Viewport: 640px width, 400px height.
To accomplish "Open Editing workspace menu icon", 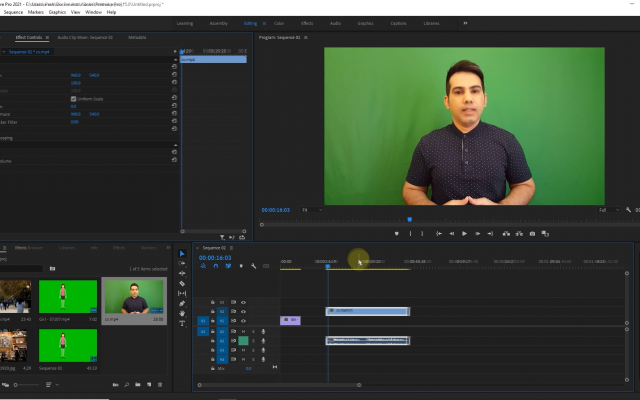I will pyautogui.click(x=264, y=24).
